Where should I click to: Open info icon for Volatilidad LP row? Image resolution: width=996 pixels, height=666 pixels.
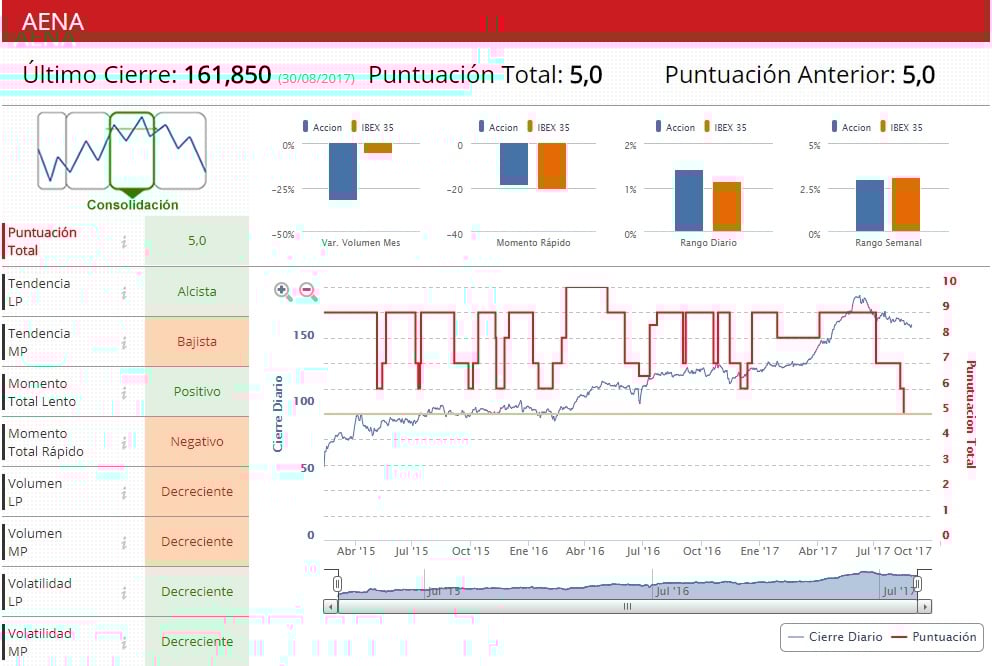pos(124,592)
